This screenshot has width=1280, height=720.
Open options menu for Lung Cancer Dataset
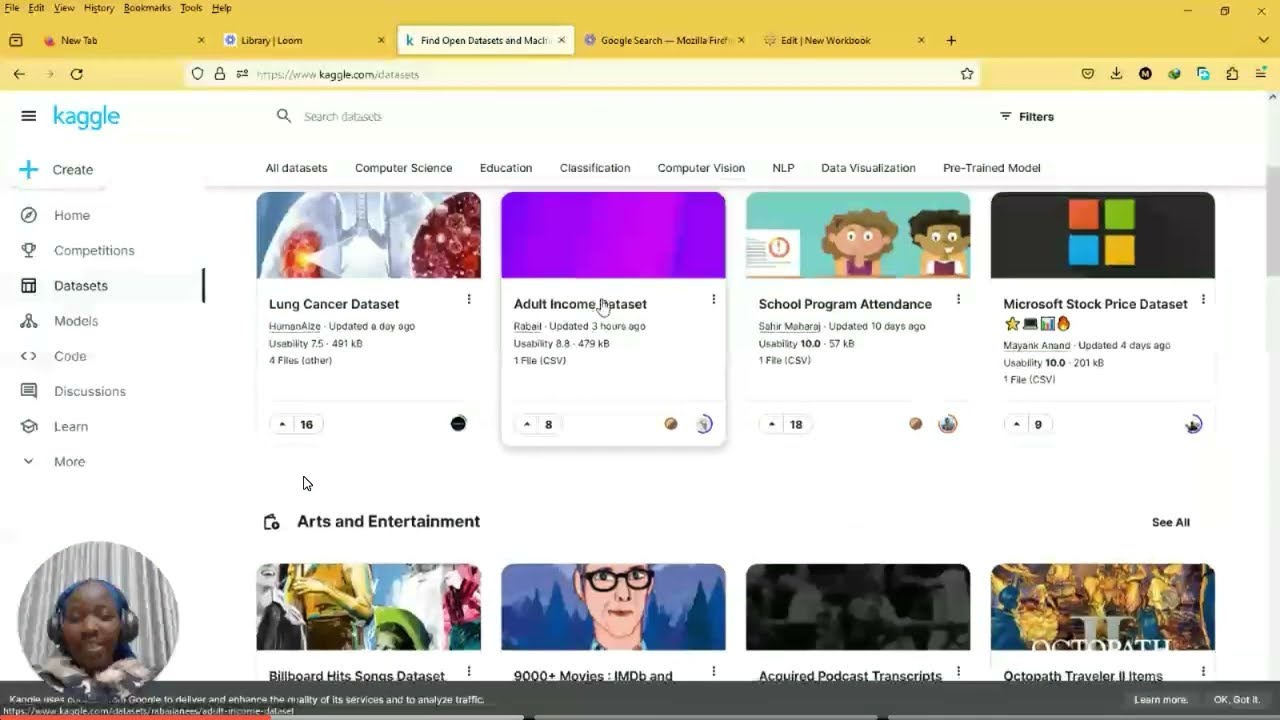468,299
